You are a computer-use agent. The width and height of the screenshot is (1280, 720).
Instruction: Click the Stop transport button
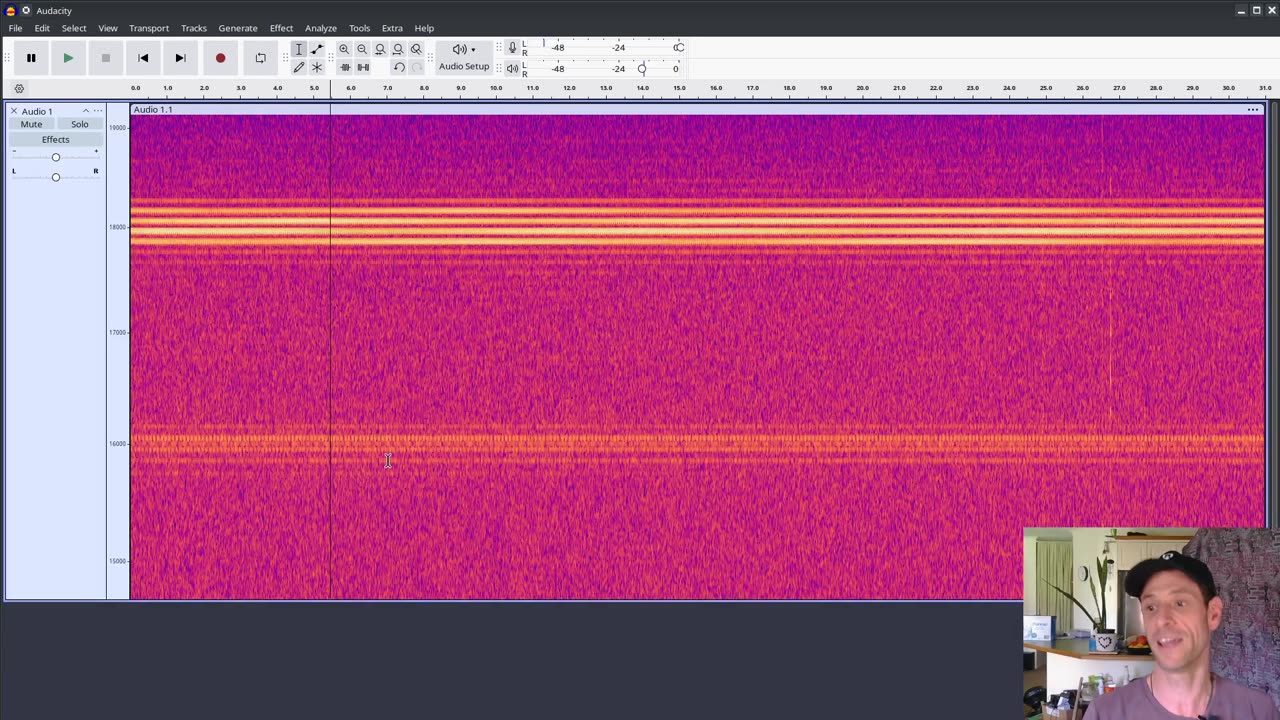(x=105, y=58)
